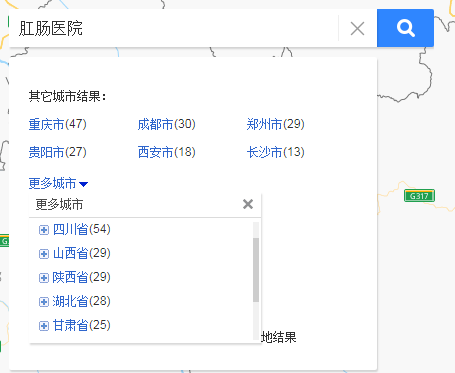Select the 四川省(54) province entry
The height and width of the screenshot is (373, 455).
tap(82, 230)
